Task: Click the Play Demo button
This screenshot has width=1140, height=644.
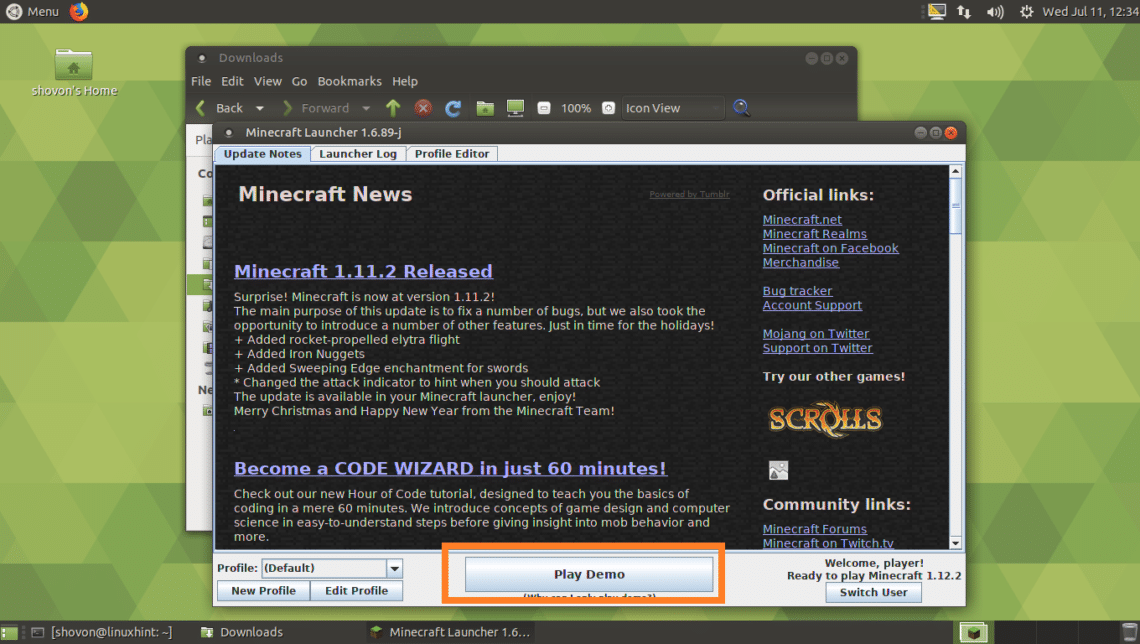Action: [x=589, y=574]
